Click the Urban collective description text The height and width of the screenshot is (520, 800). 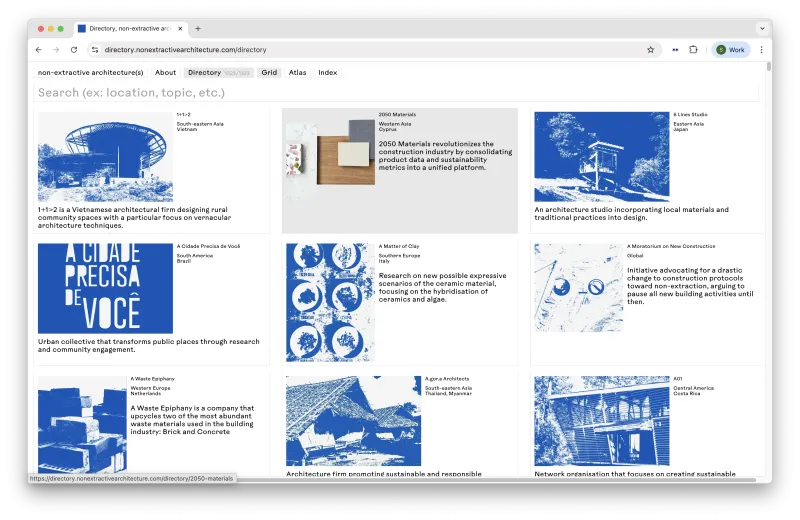[148, 345]
